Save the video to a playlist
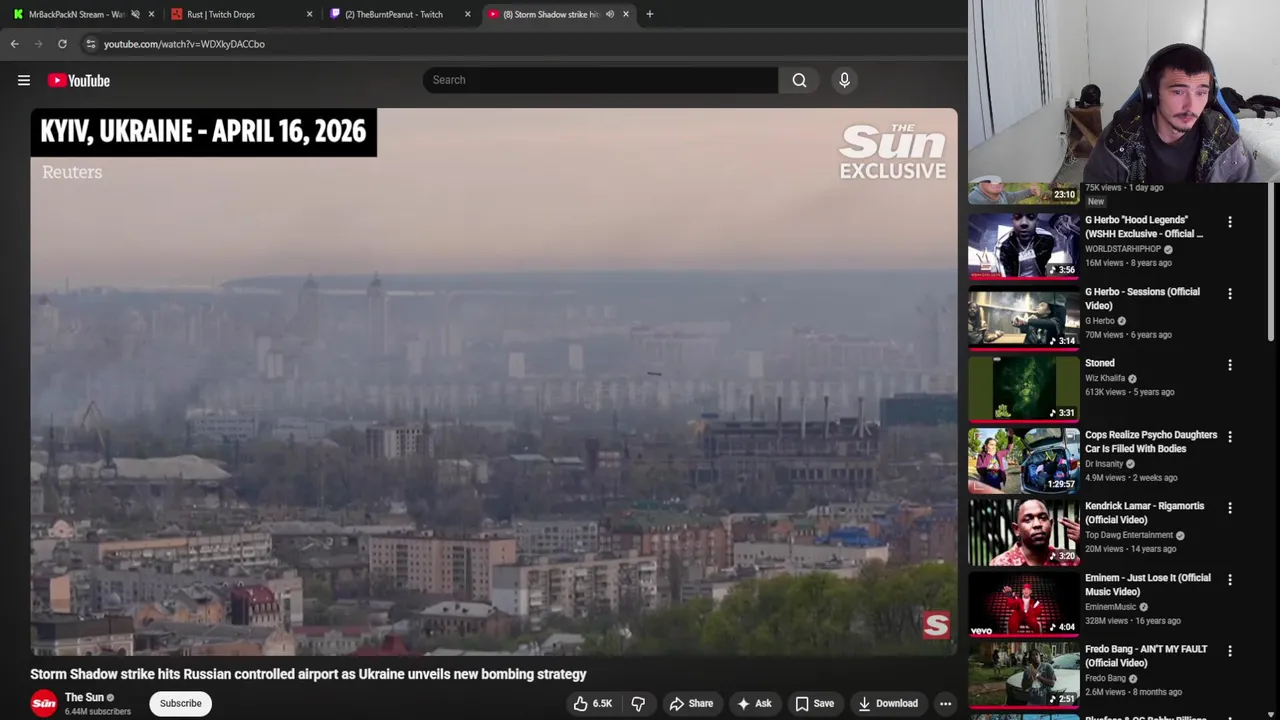Viewport: 1280px width, 720px height. (x=814, y=703)
